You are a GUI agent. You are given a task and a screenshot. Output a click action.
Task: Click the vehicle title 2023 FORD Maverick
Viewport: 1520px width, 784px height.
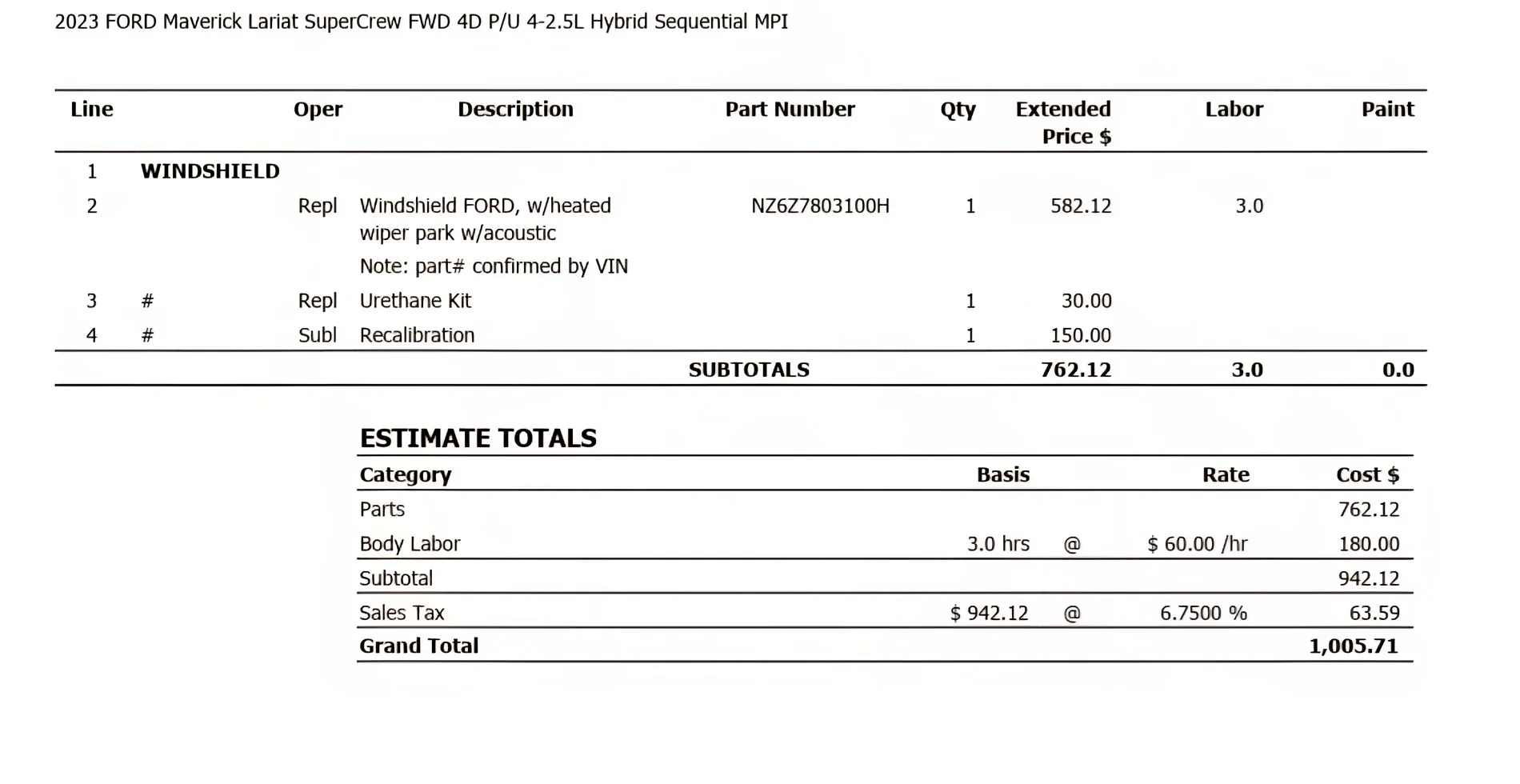pyautogui.click(x=421, y=22)
